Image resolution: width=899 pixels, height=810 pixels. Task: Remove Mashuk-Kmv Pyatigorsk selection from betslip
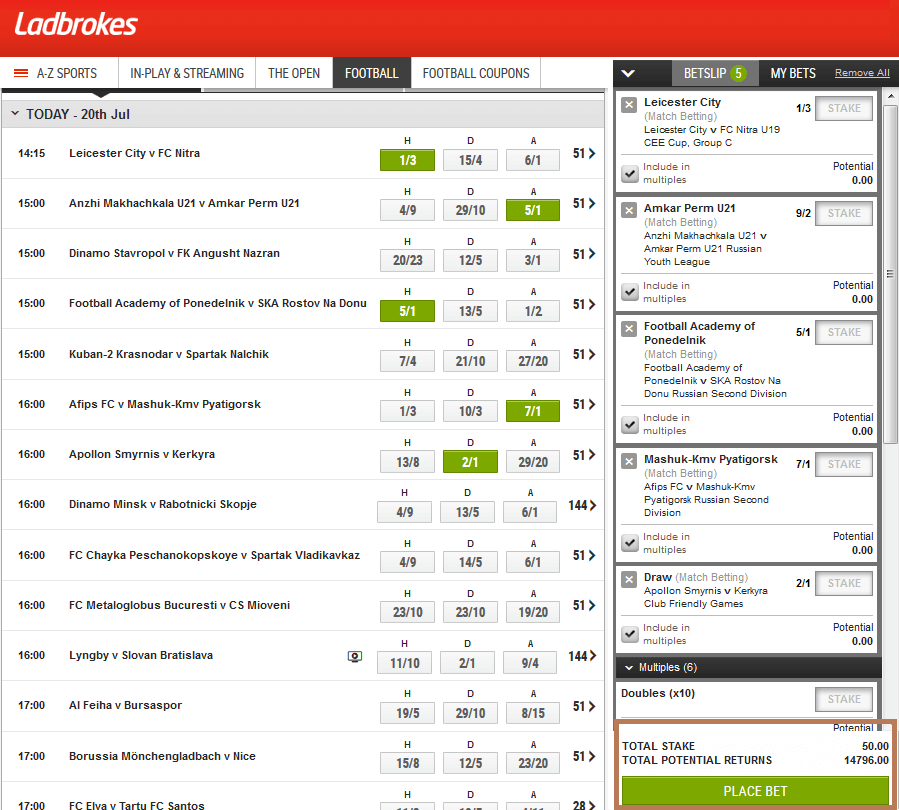629,461
